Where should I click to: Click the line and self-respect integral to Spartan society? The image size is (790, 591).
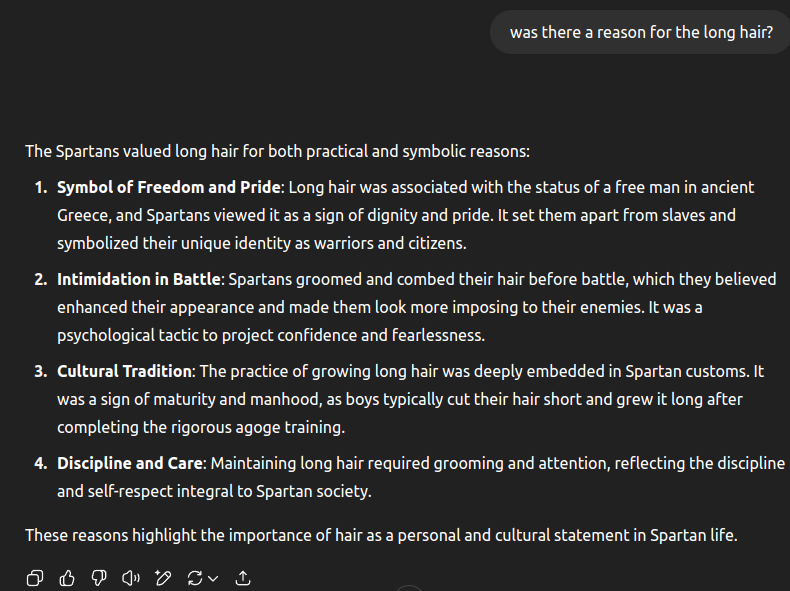214,491
